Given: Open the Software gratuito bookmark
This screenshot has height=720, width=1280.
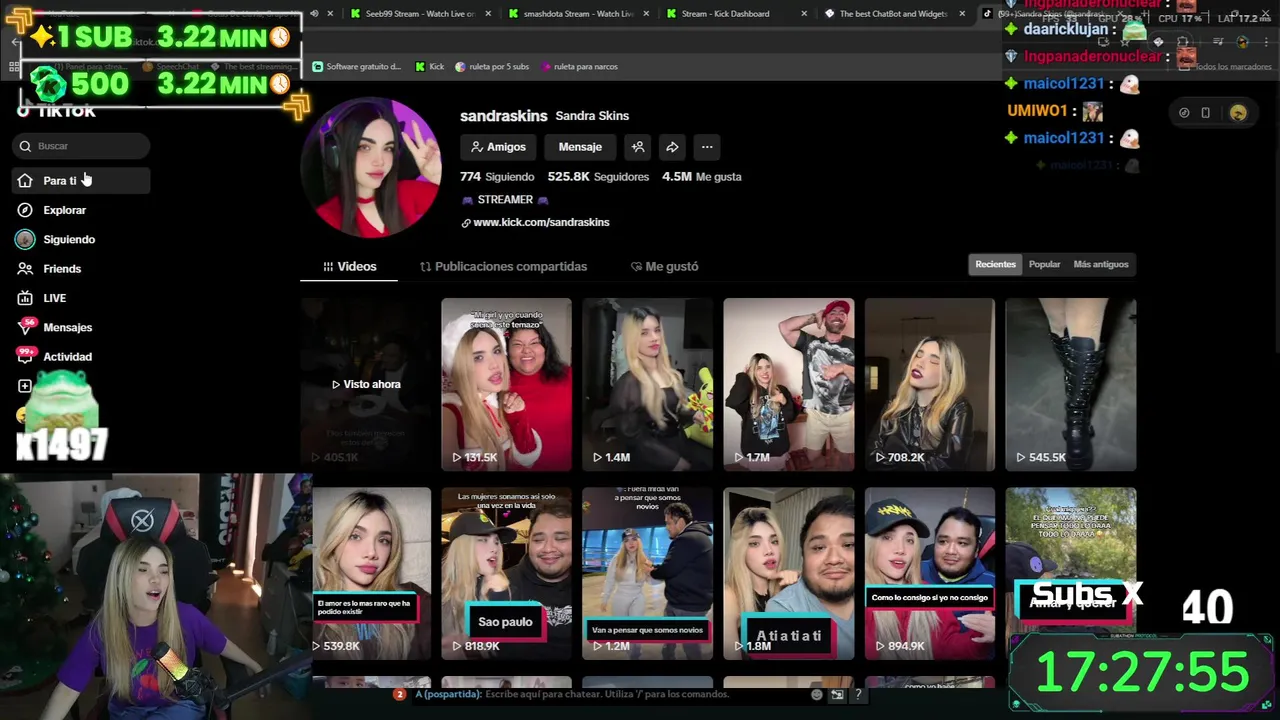Looking at the screenshot, I should click(x=356, y=67).
